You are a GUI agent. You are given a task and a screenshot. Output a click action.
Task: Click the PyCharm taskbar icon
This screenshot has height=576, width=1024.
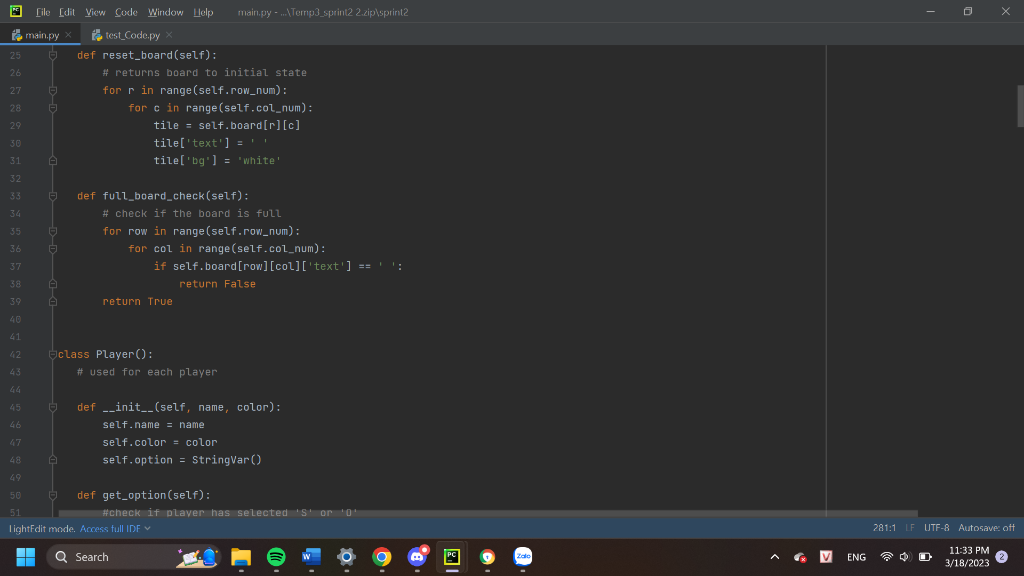click(452, 557)
